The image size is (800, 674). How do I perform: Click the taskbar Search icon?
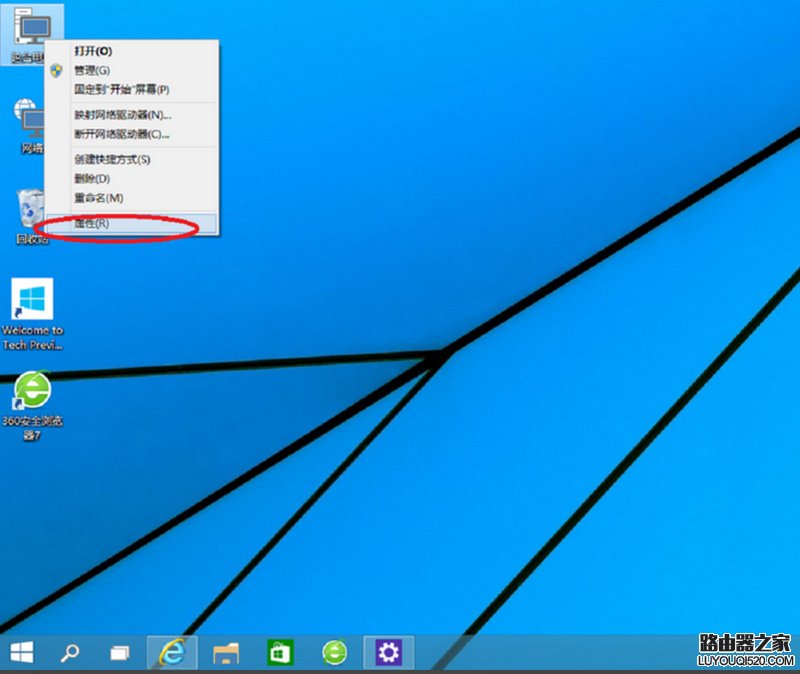tap(68, 651)
